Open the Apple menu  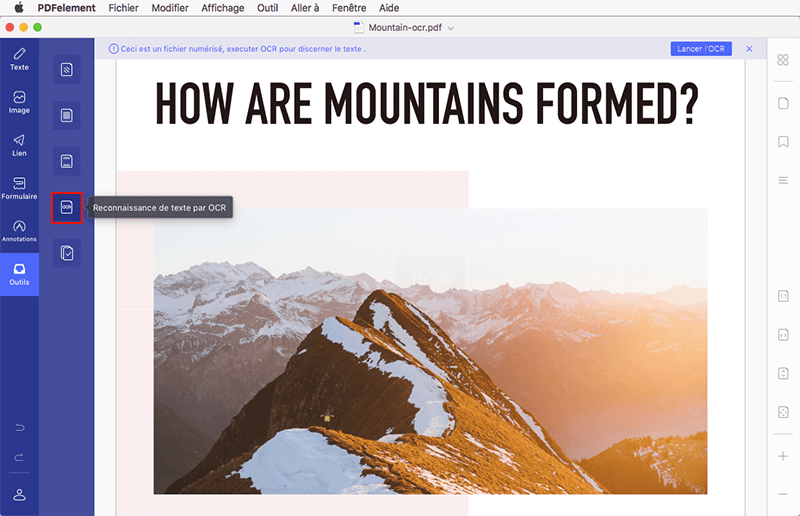click(19, 8)
